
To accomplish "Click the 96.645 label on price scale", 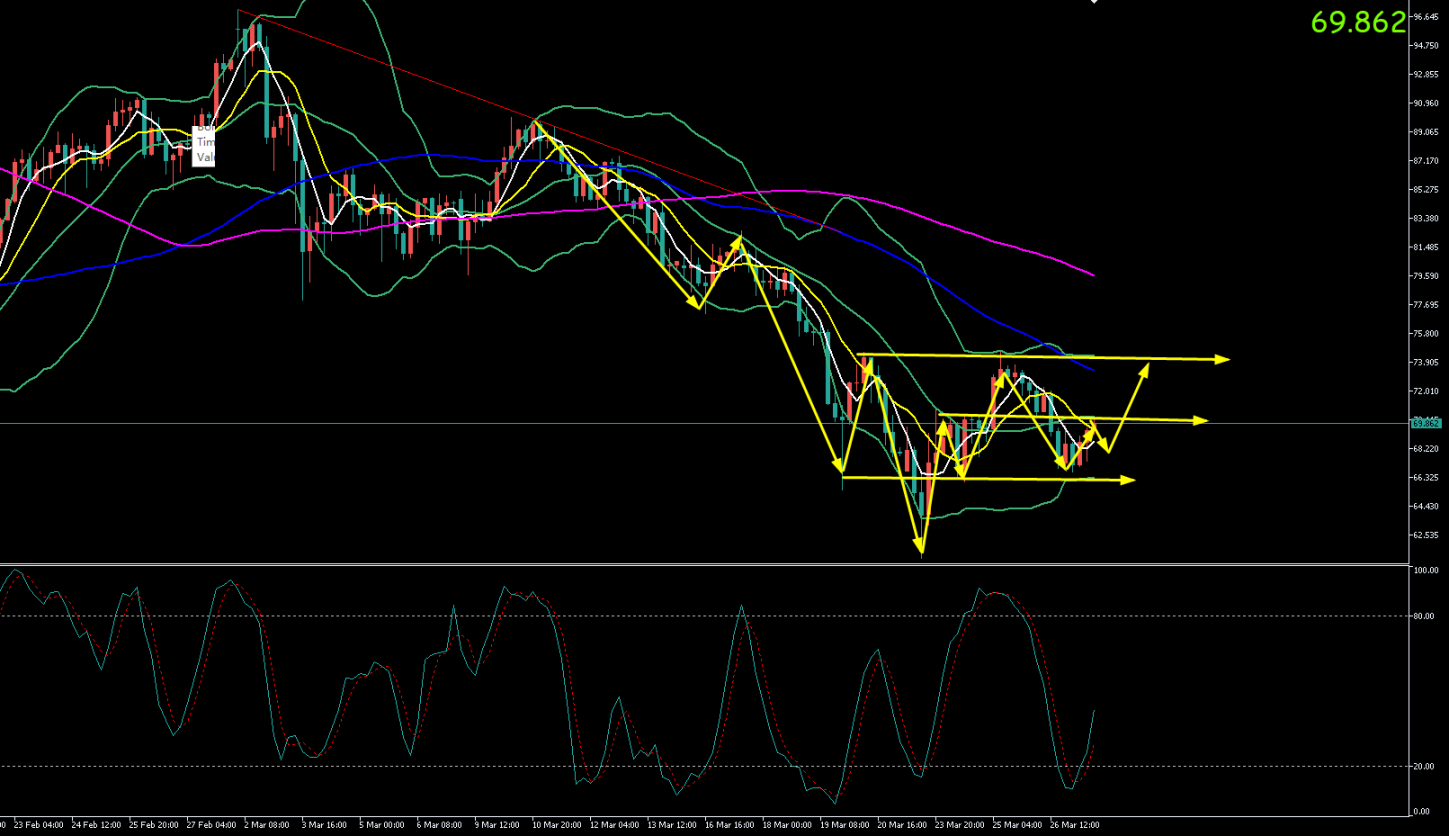I will tap(1424, 17).
